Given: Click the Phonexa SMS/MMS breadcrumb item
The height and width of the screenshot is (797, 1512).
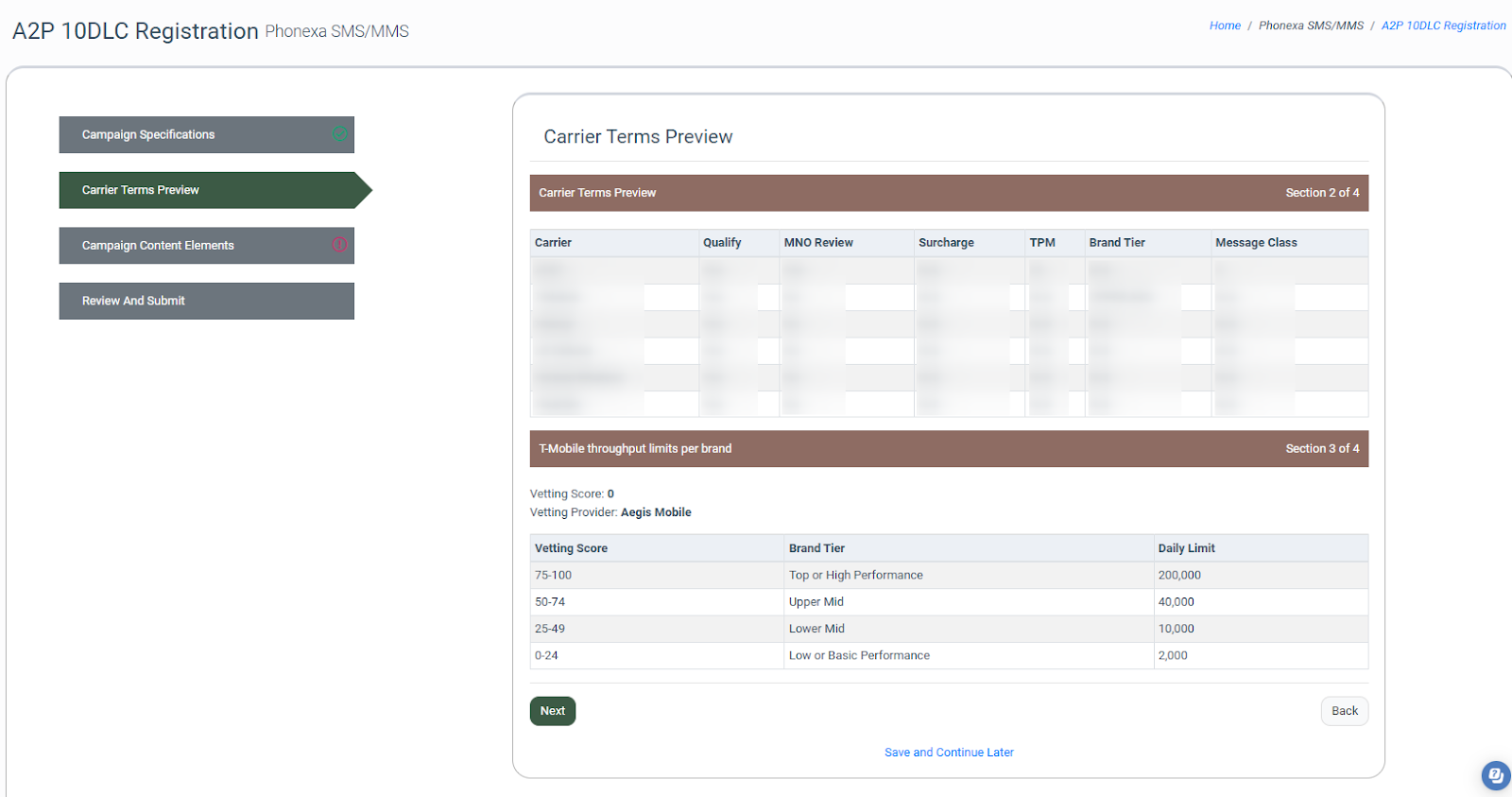Looking at the screenshot, I should 1311,26.
